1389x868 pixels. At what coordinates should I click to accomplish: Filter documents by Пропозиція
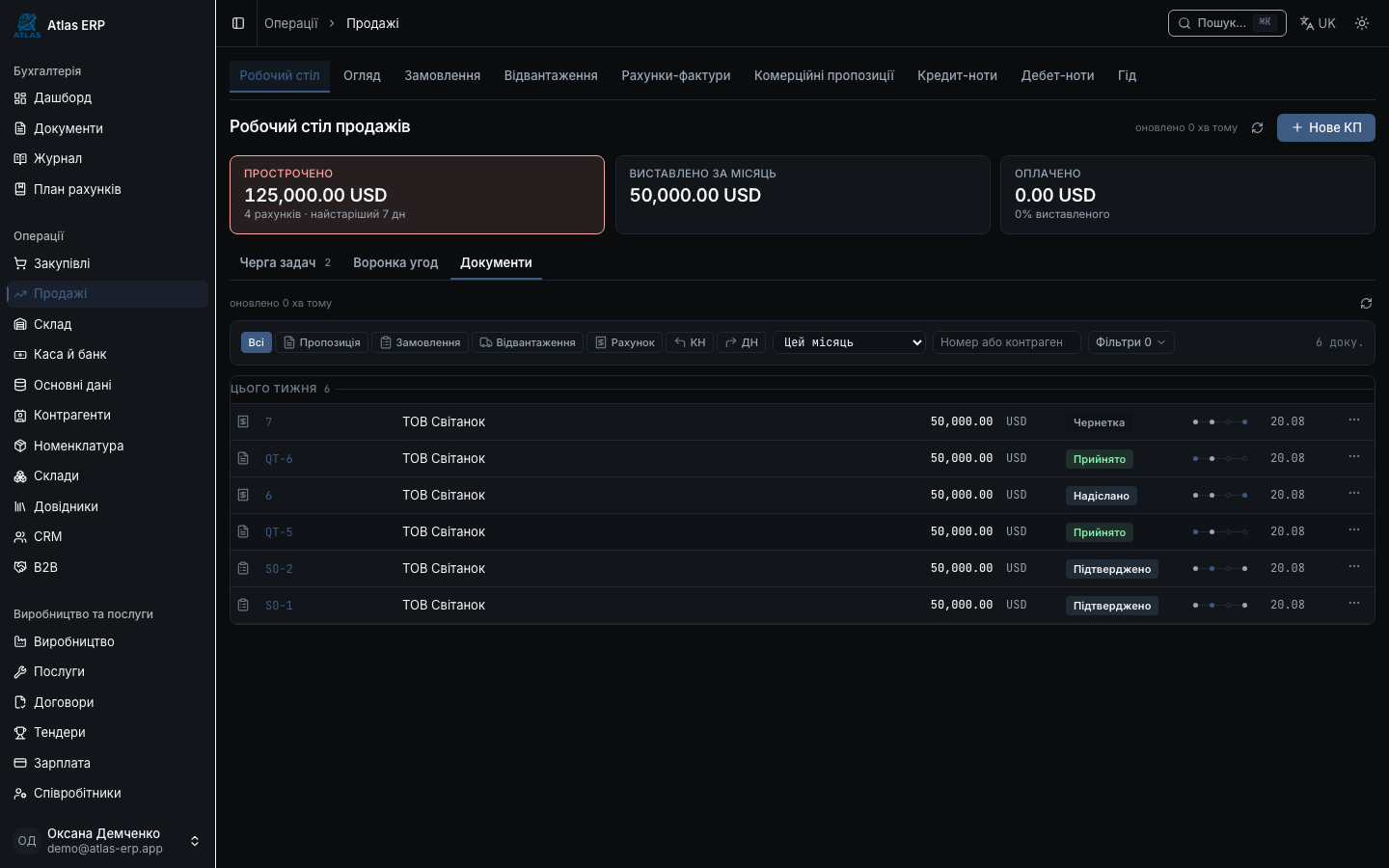[x=322, y=342]
